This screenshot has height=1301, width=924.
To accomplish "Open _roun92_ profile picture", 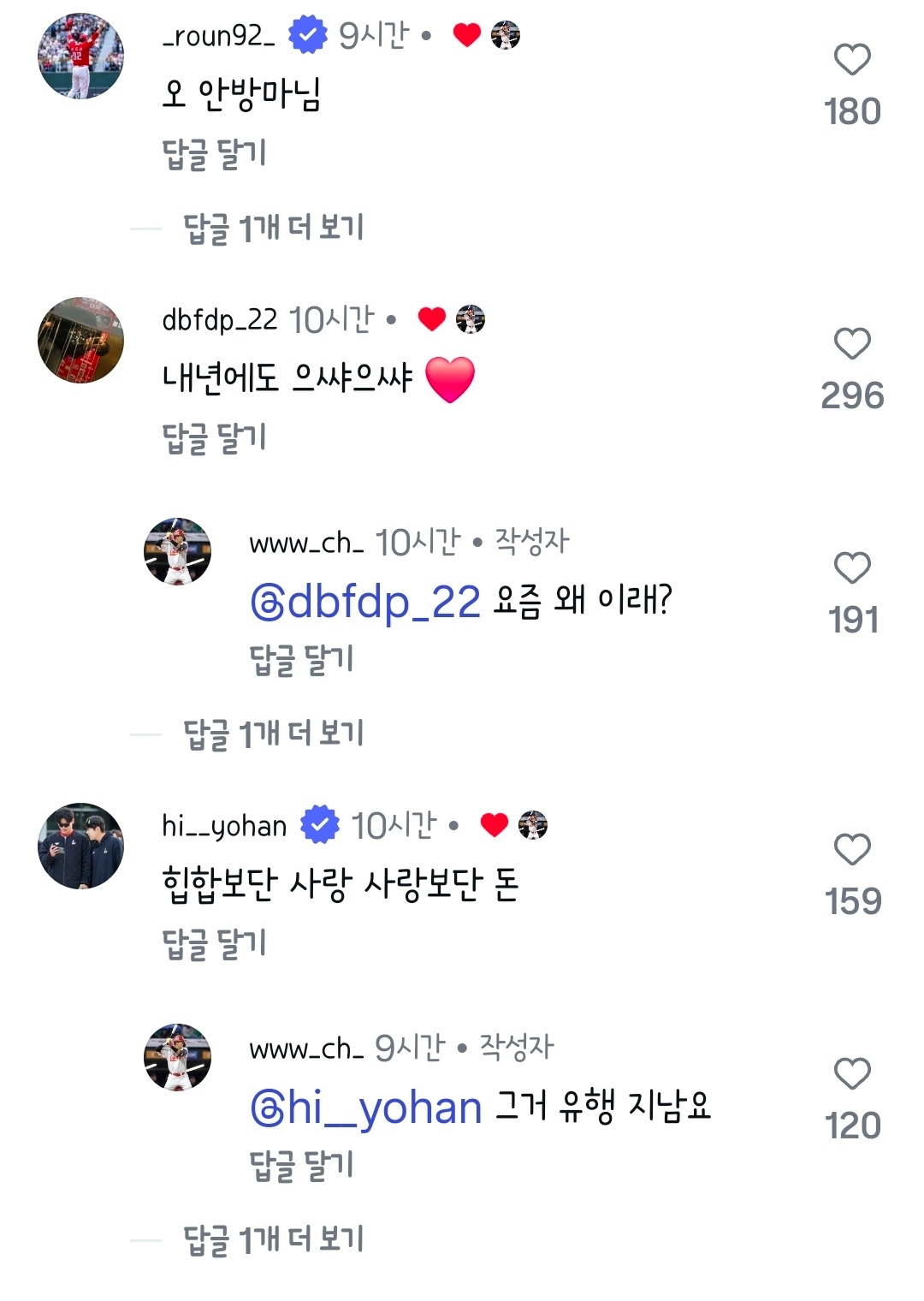I will pyautogui.click(x=80, y=56).
